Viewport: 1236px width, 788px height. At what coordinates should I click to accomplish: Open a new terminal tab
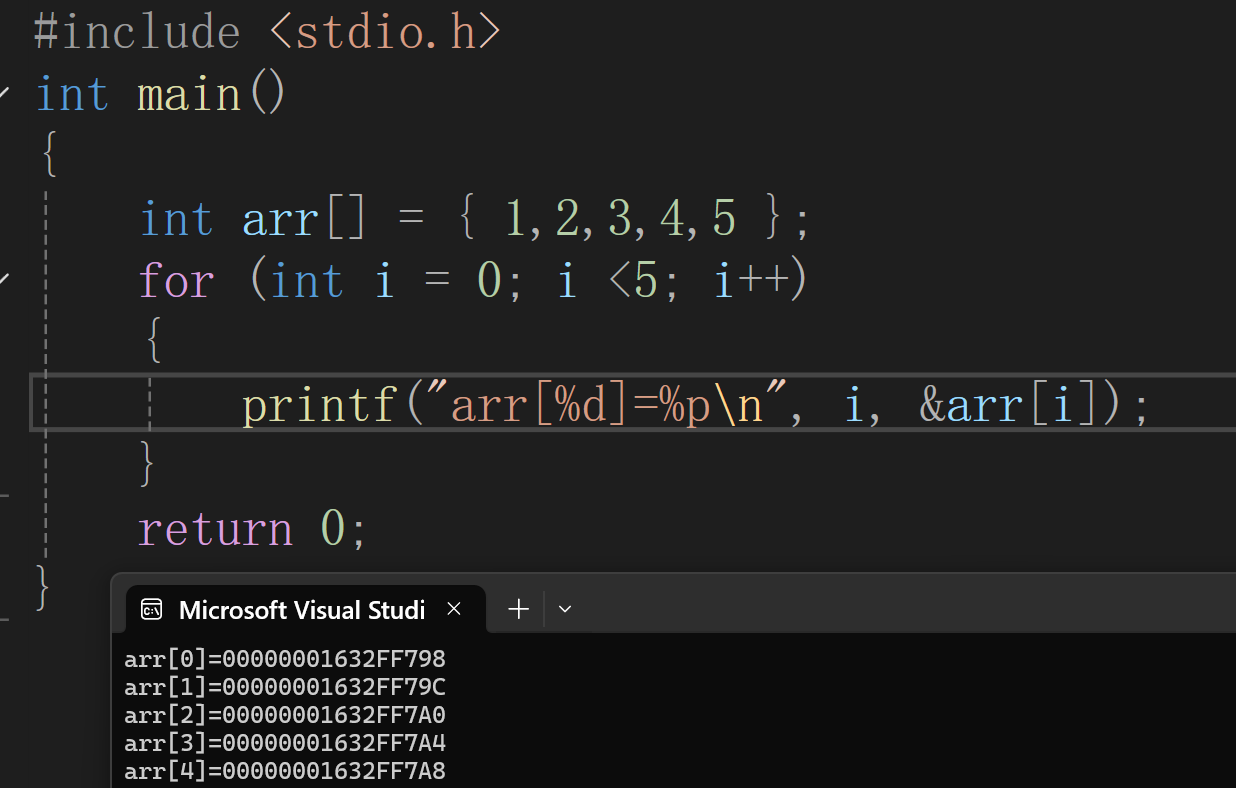[x=518, y=609]
